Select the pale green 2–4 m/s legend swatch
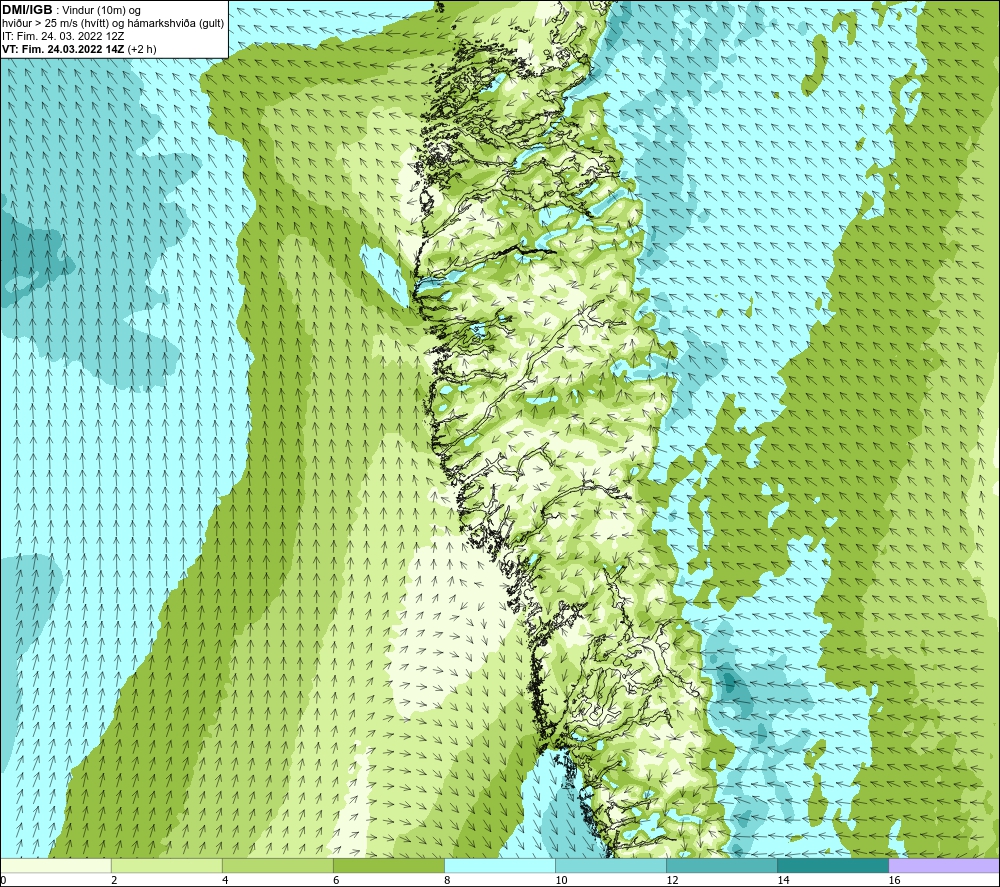This screenshot has height=887, width=1000. pyautogui.click(x=166, y=866)
